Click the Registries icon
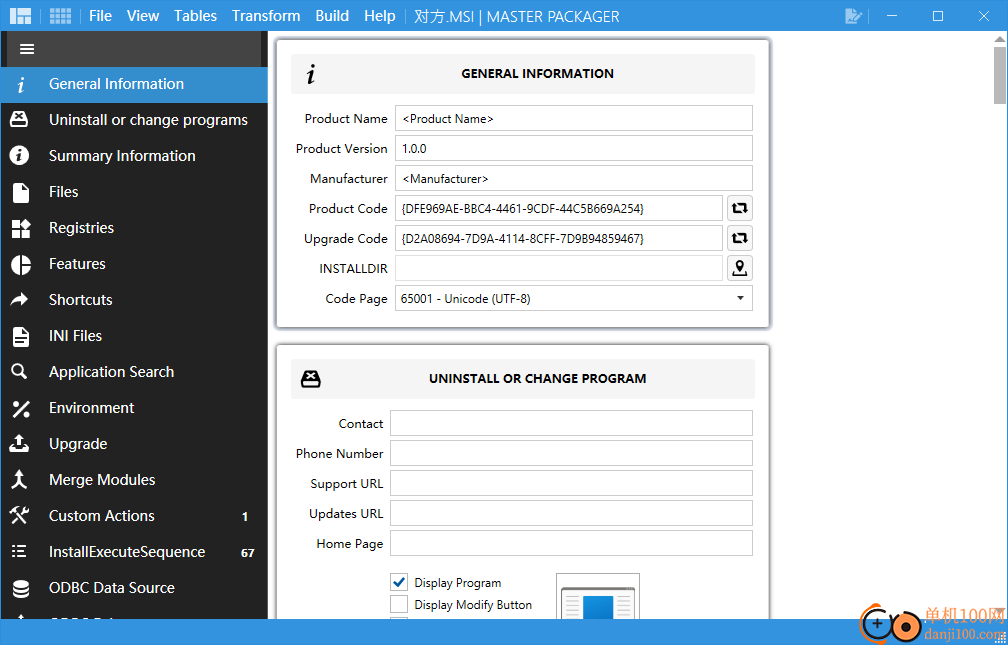This screenshot has height=645, width=1008. point(21,228)
